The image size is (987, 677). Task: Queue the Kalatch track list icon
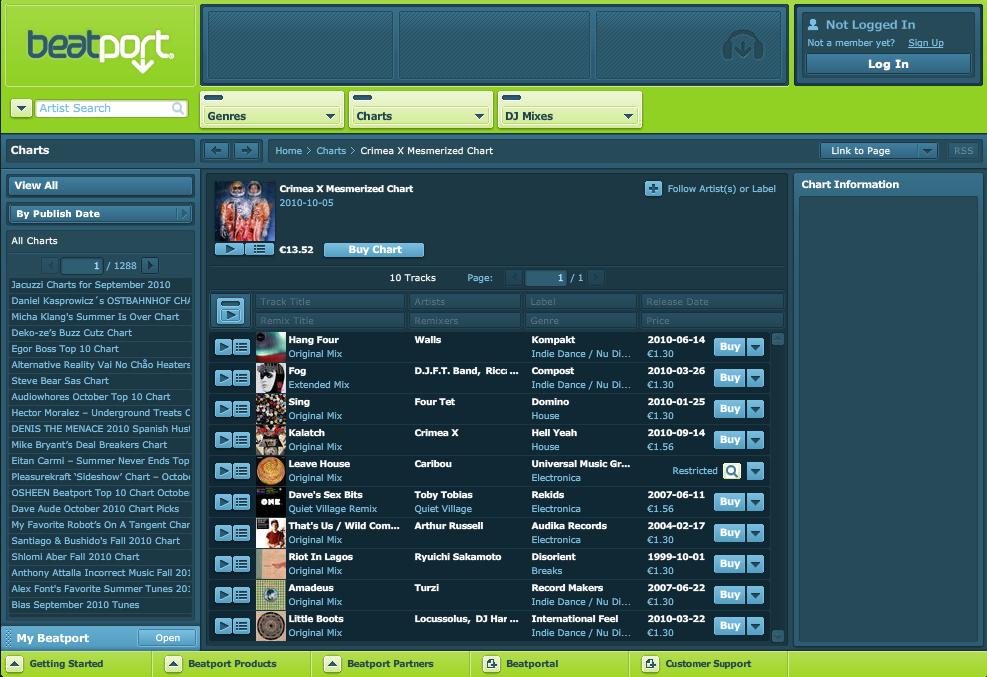click(242, 440)
